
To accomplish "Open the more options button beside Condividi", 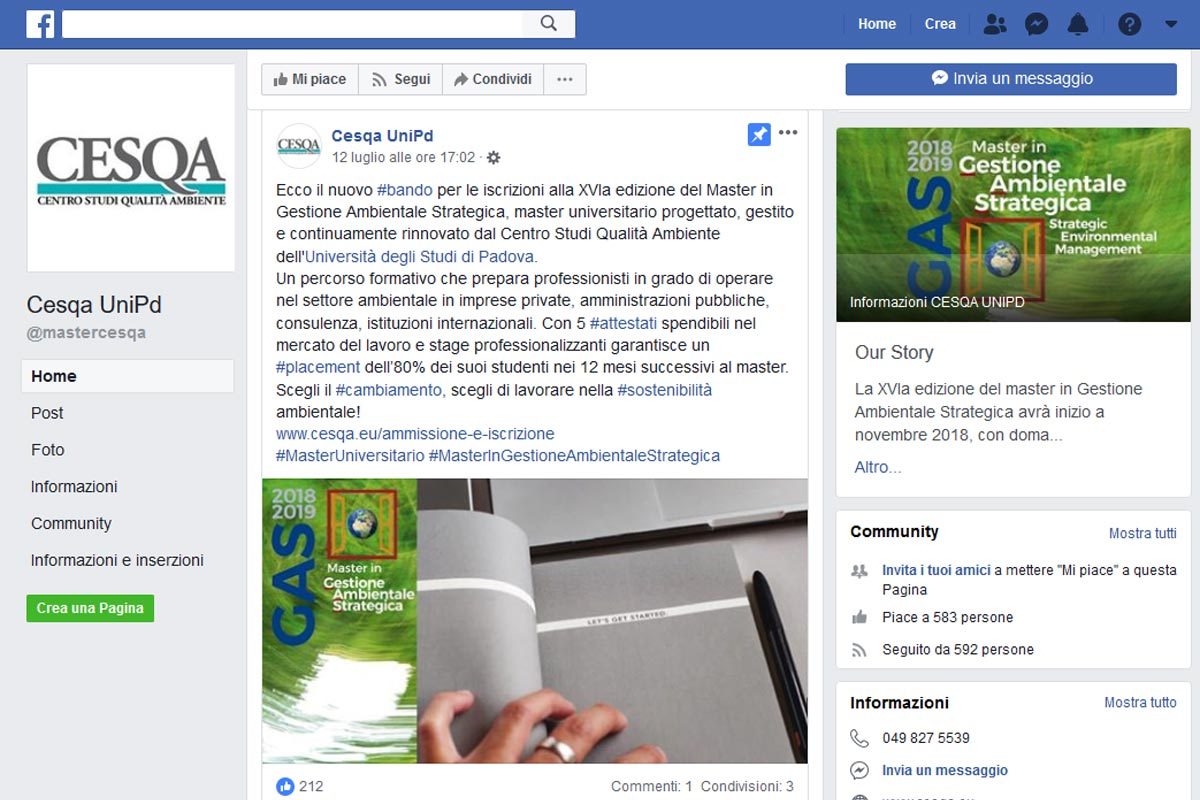I will [565, 79].
